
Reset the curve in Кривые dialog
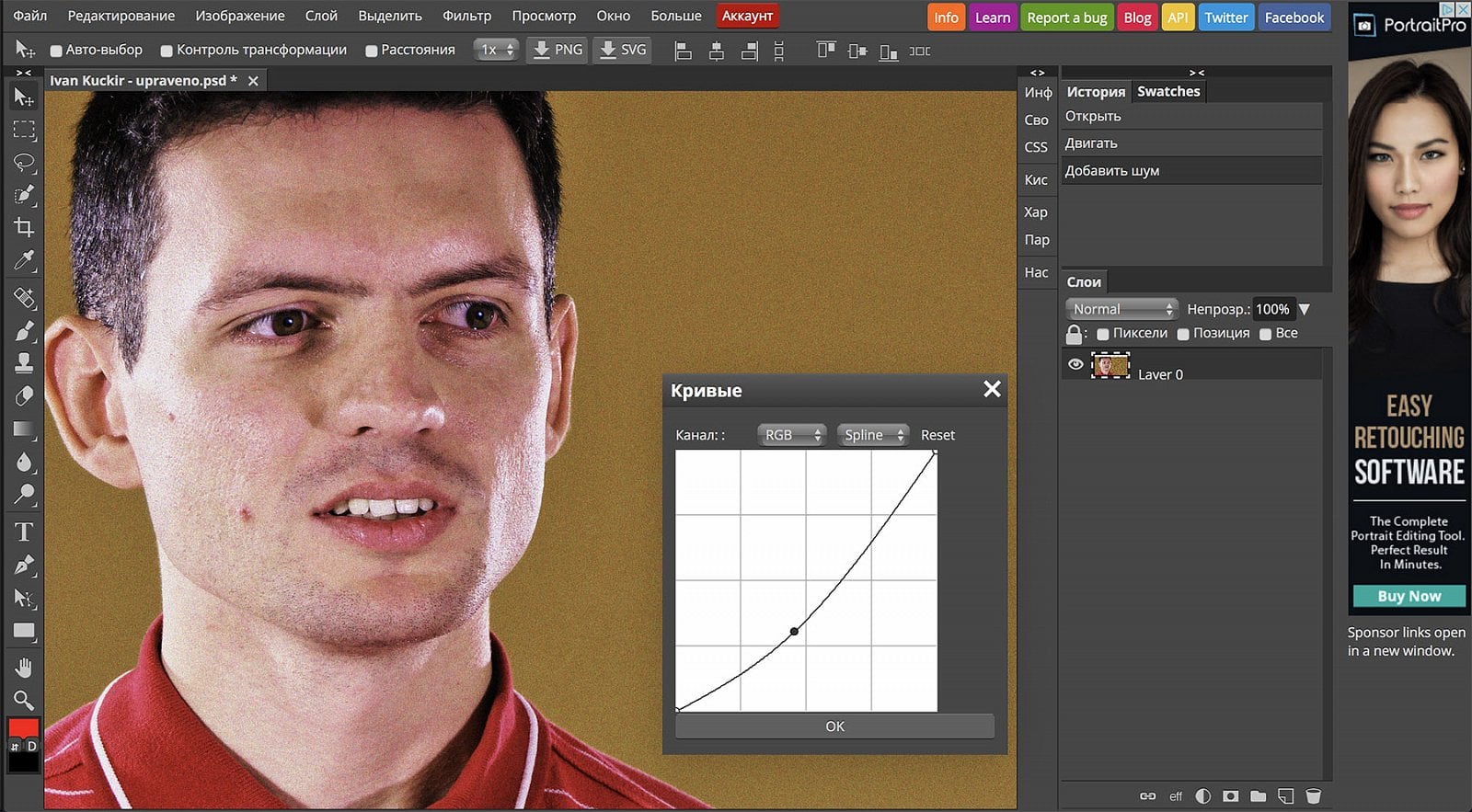click(x=937, y=435)
